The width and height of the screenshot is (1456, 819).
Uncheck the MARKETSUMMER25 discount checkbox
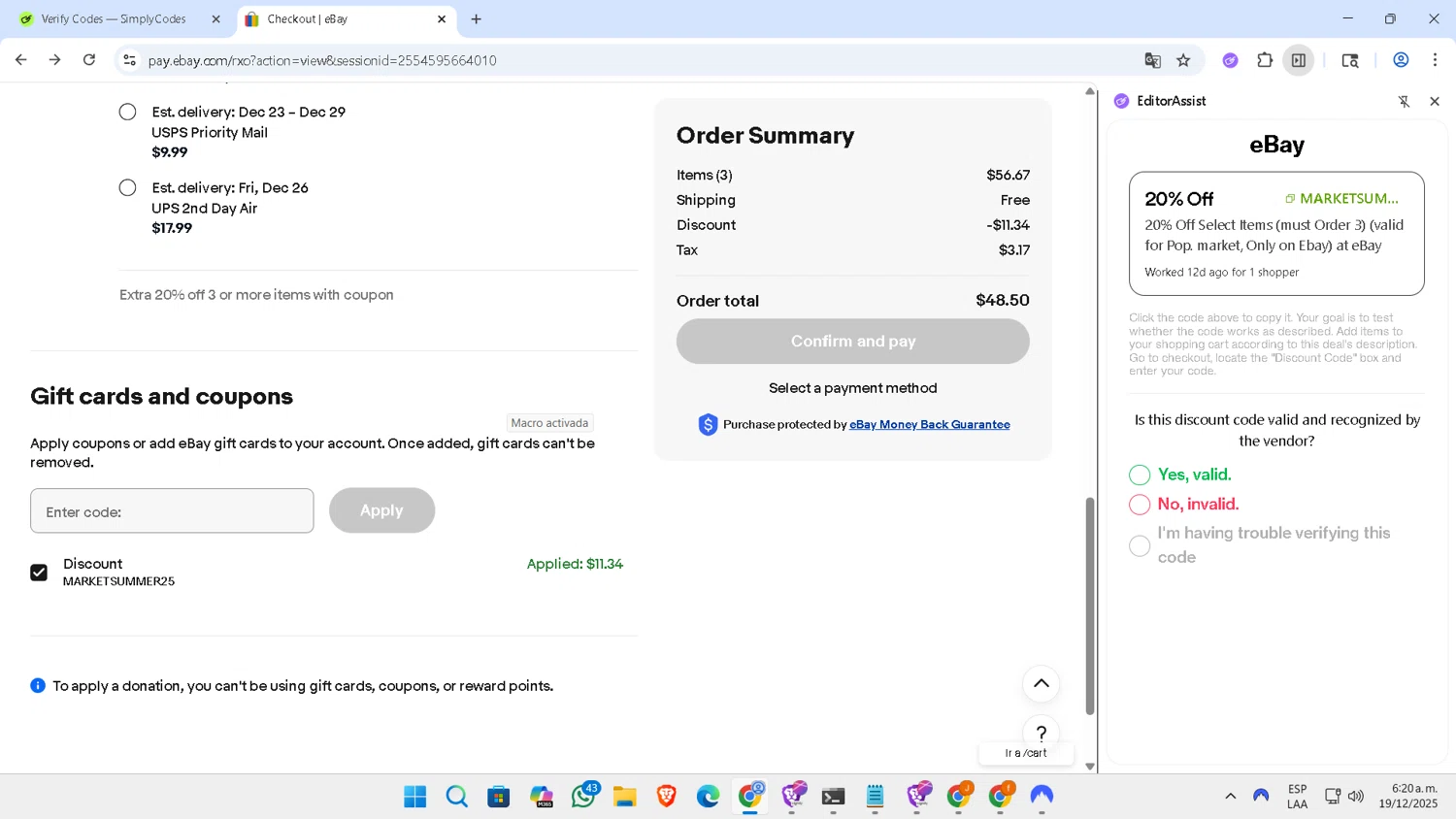pos(39,573)
